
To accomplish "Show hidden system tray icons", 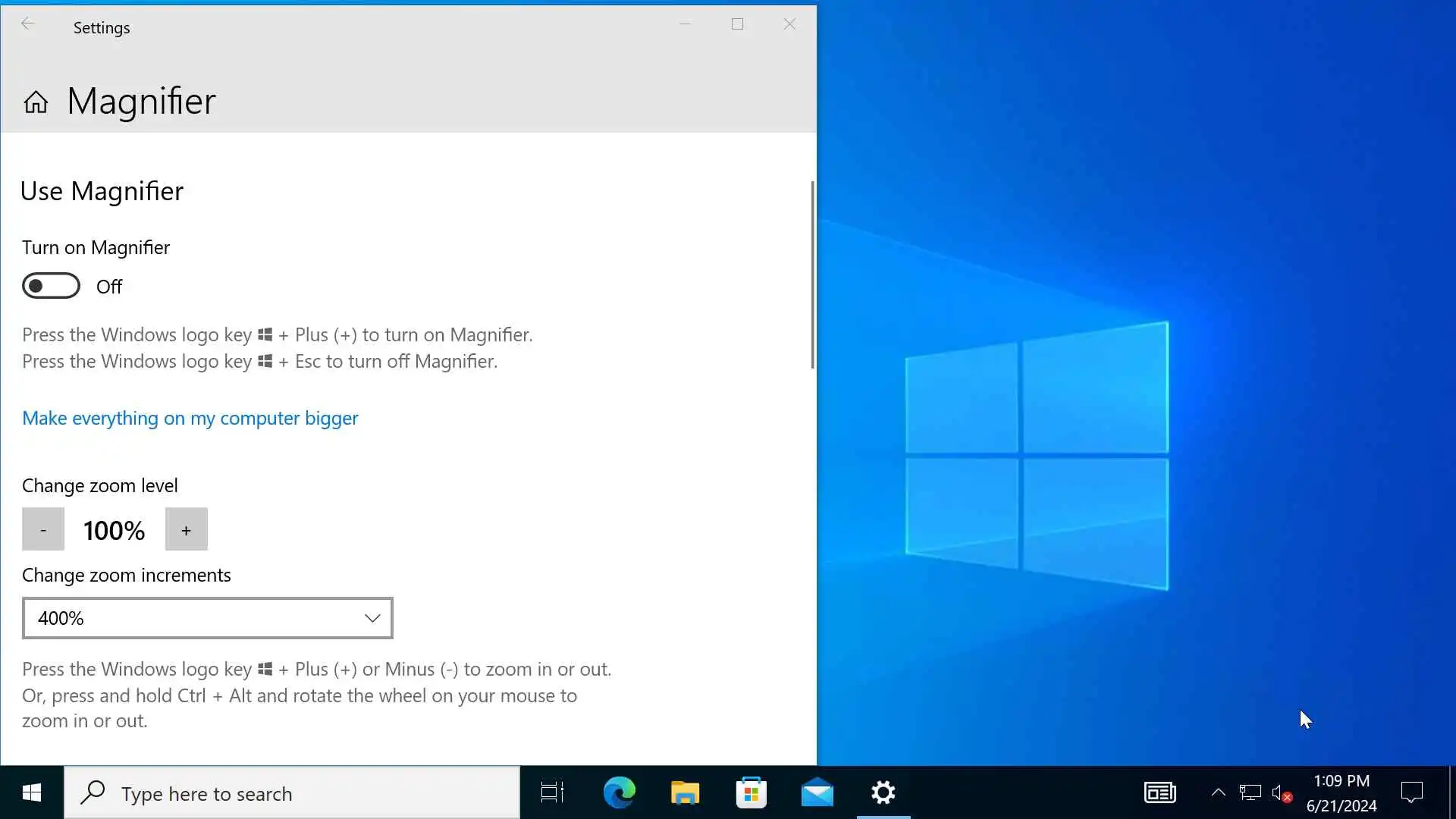I will [x=1218, y=792].
